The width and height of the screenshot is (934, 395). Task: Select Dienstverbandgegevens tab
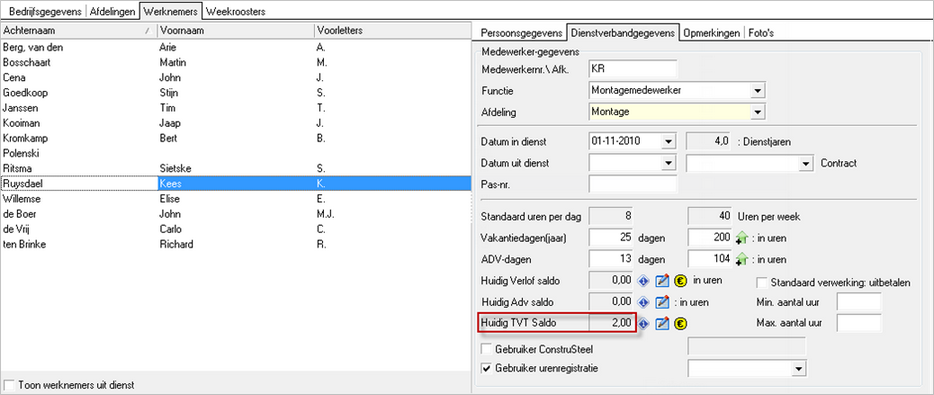pos(622,32)
